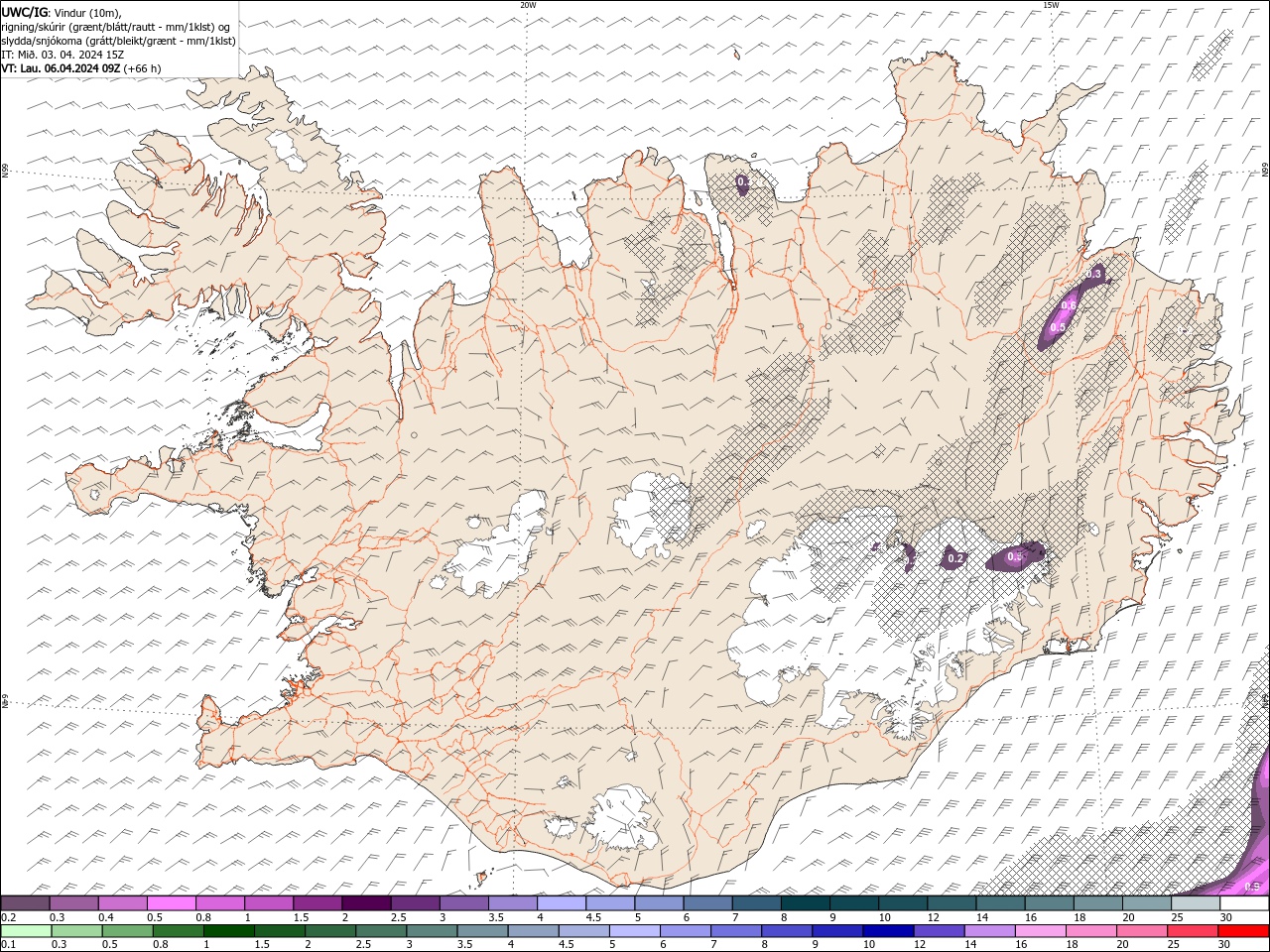Pick the bright red 30 swatch, lower bar

point(1243,931)
